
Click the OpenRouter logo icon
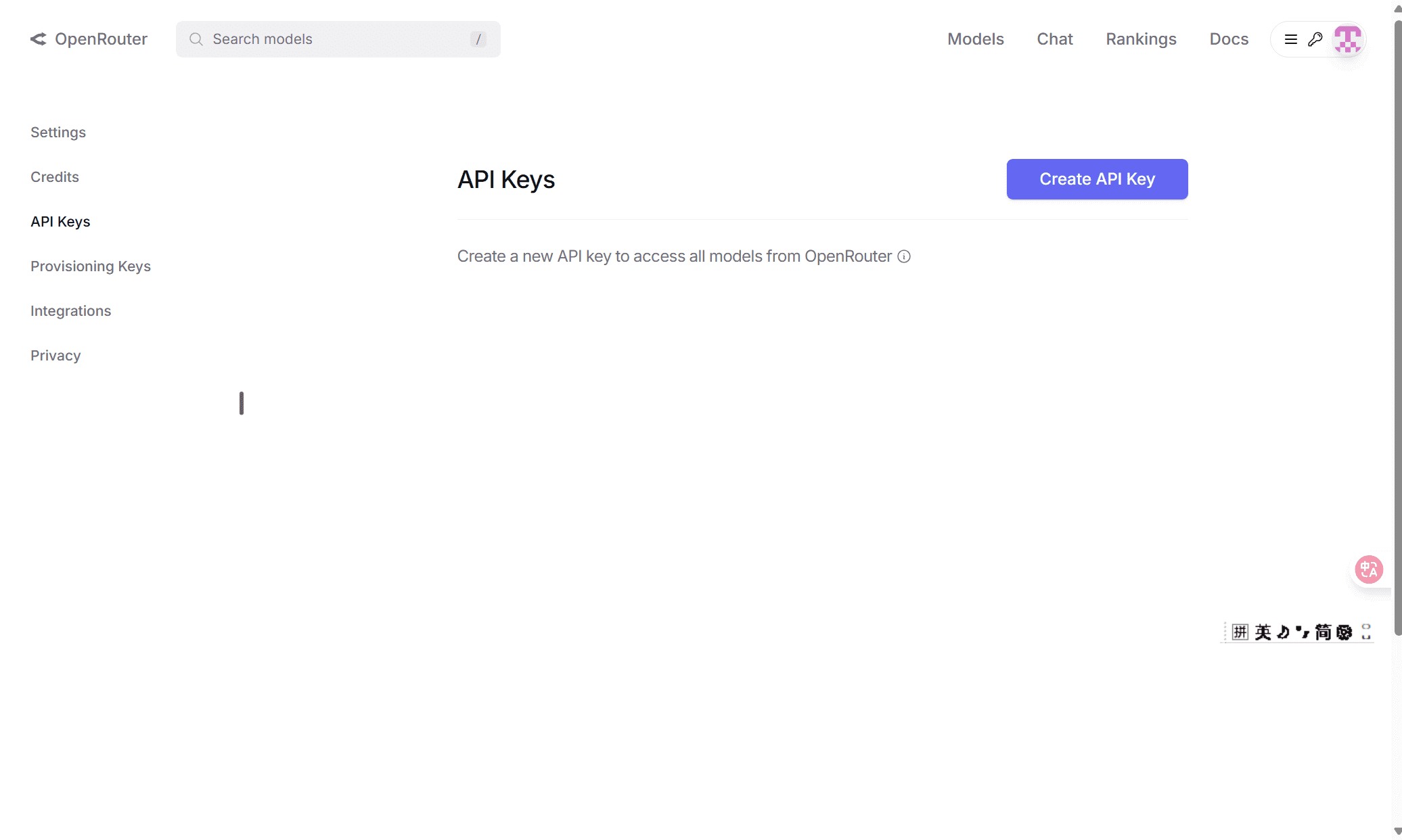coord(39,39)
